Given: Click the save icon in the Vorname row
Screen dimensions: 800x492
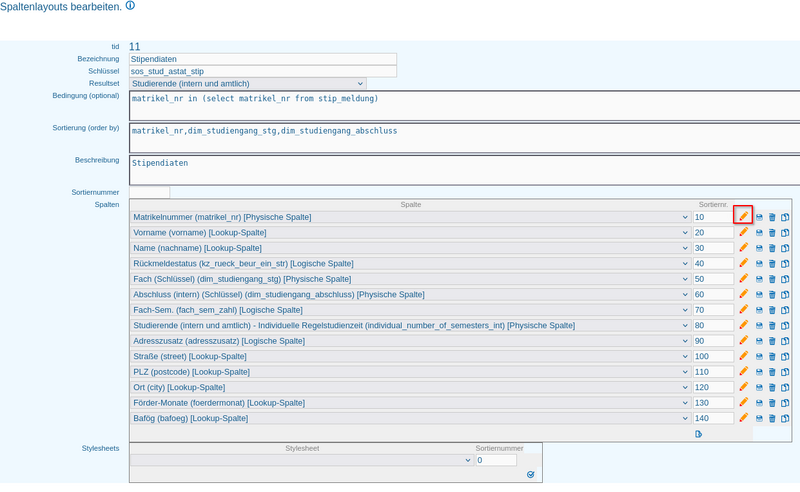Looking at the screenshot, I should pos(759,232).
